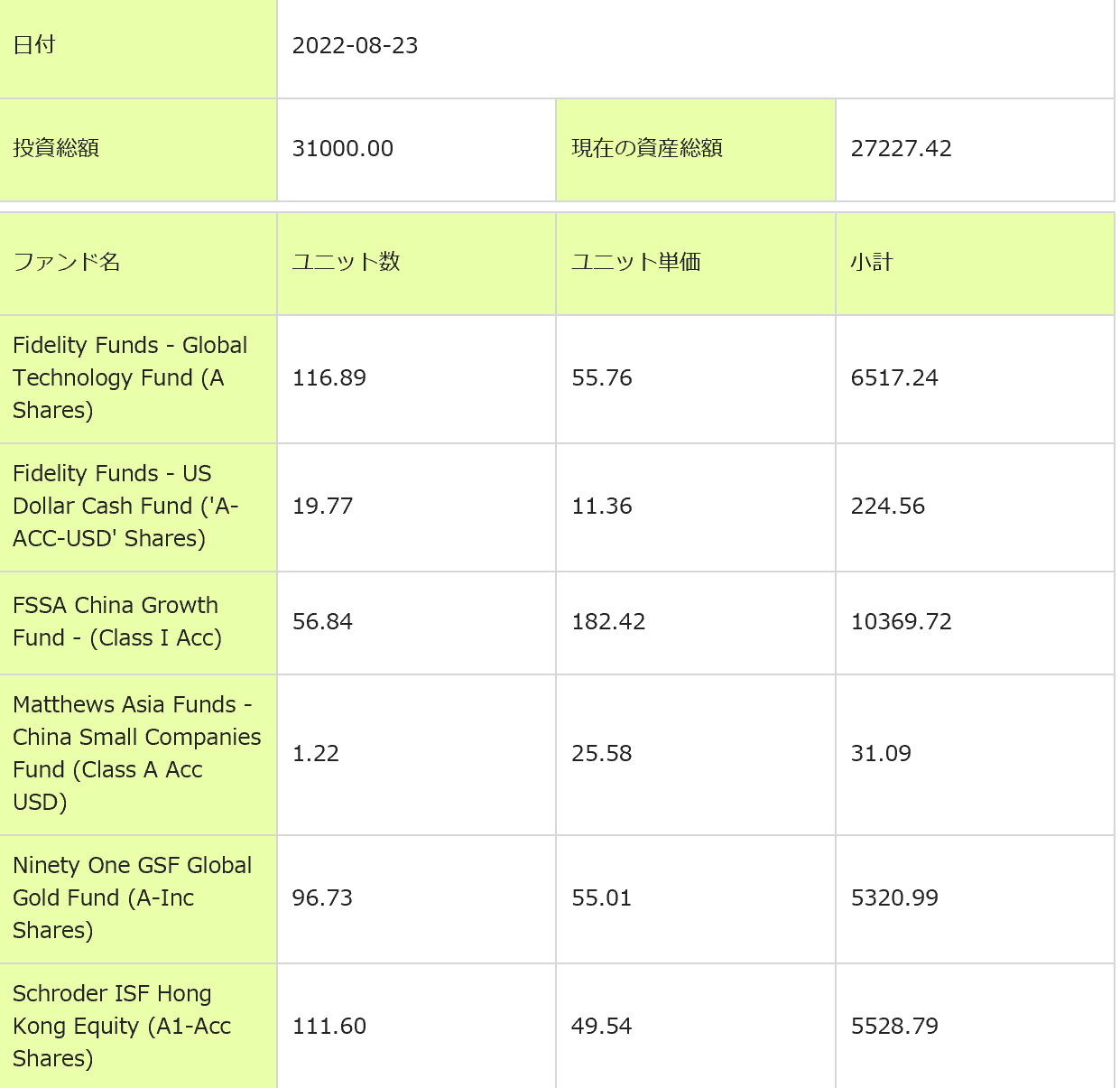Image resolution: width=1120 pixels, height=1088 pixels.
Task: Click the subtotal value 10369.72
Action: [901, 622]
